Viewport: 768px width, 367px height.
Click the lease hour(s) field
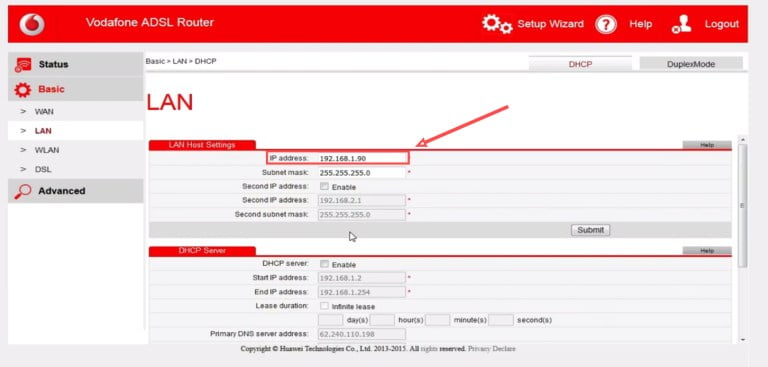coord(382,320)
